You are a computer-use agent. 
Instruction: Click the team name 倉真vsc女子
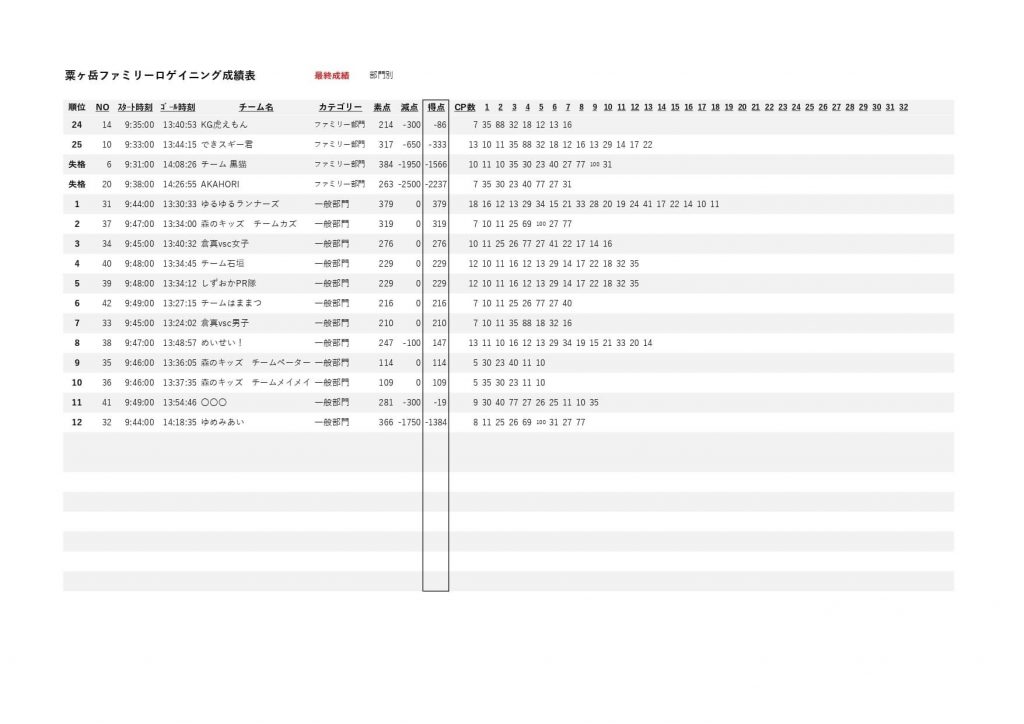(225, 244)
